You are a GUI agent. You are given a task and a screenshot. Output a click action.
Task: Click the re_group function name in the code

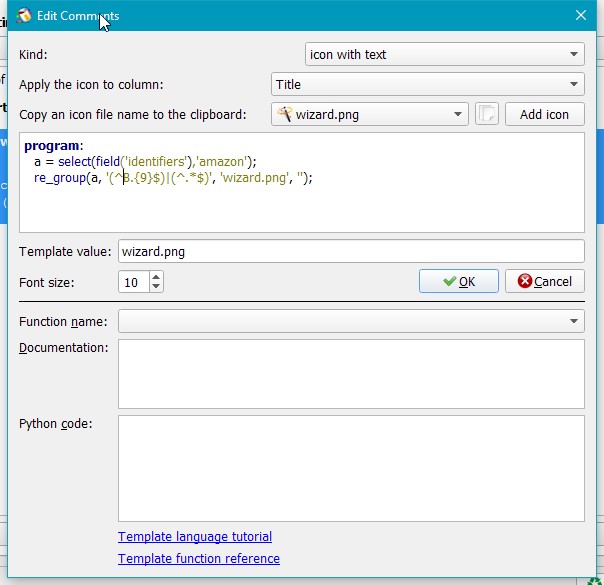coord(60,178)
